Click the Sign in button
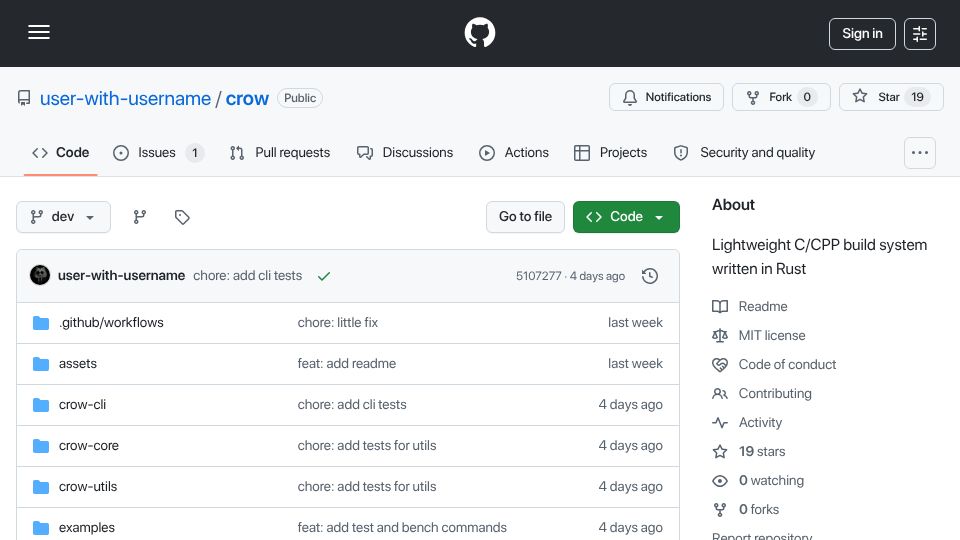The height and width of the screenshot is (540, 960). click(862, 34)
